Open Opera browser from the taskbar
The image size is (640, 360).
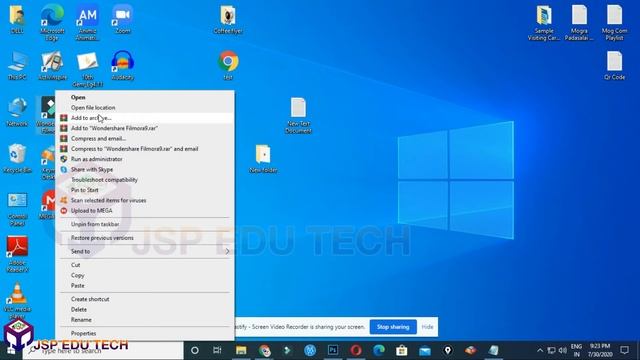tap(356, 350)
